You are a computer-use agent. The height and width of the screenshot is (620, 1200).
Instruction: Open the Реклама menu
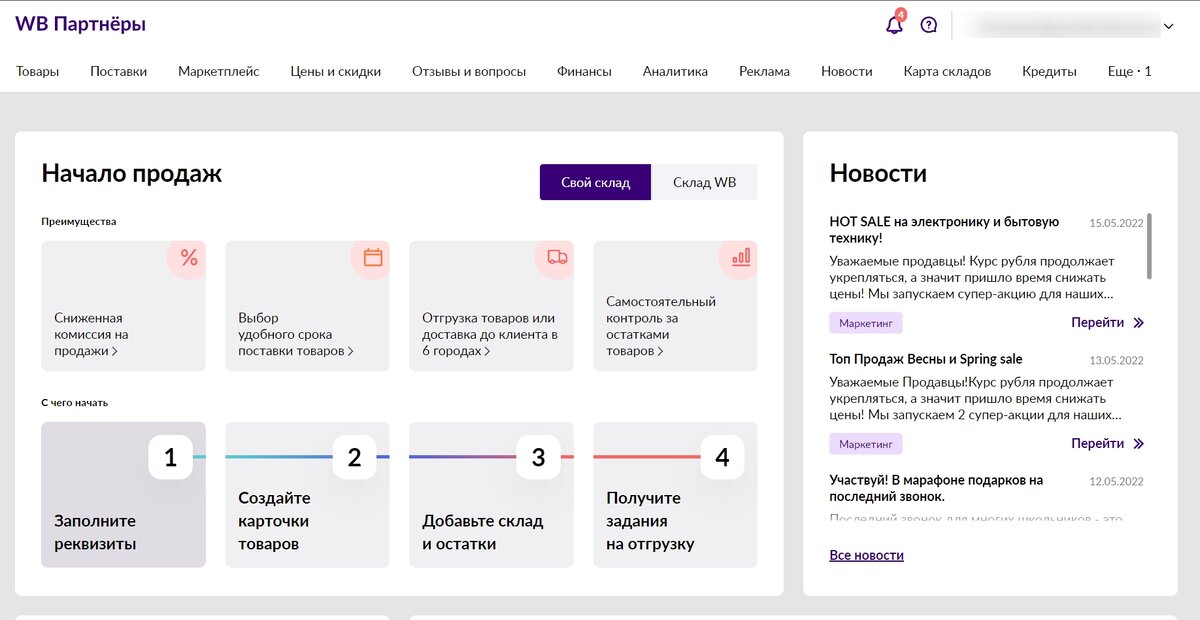coord(765,72)
